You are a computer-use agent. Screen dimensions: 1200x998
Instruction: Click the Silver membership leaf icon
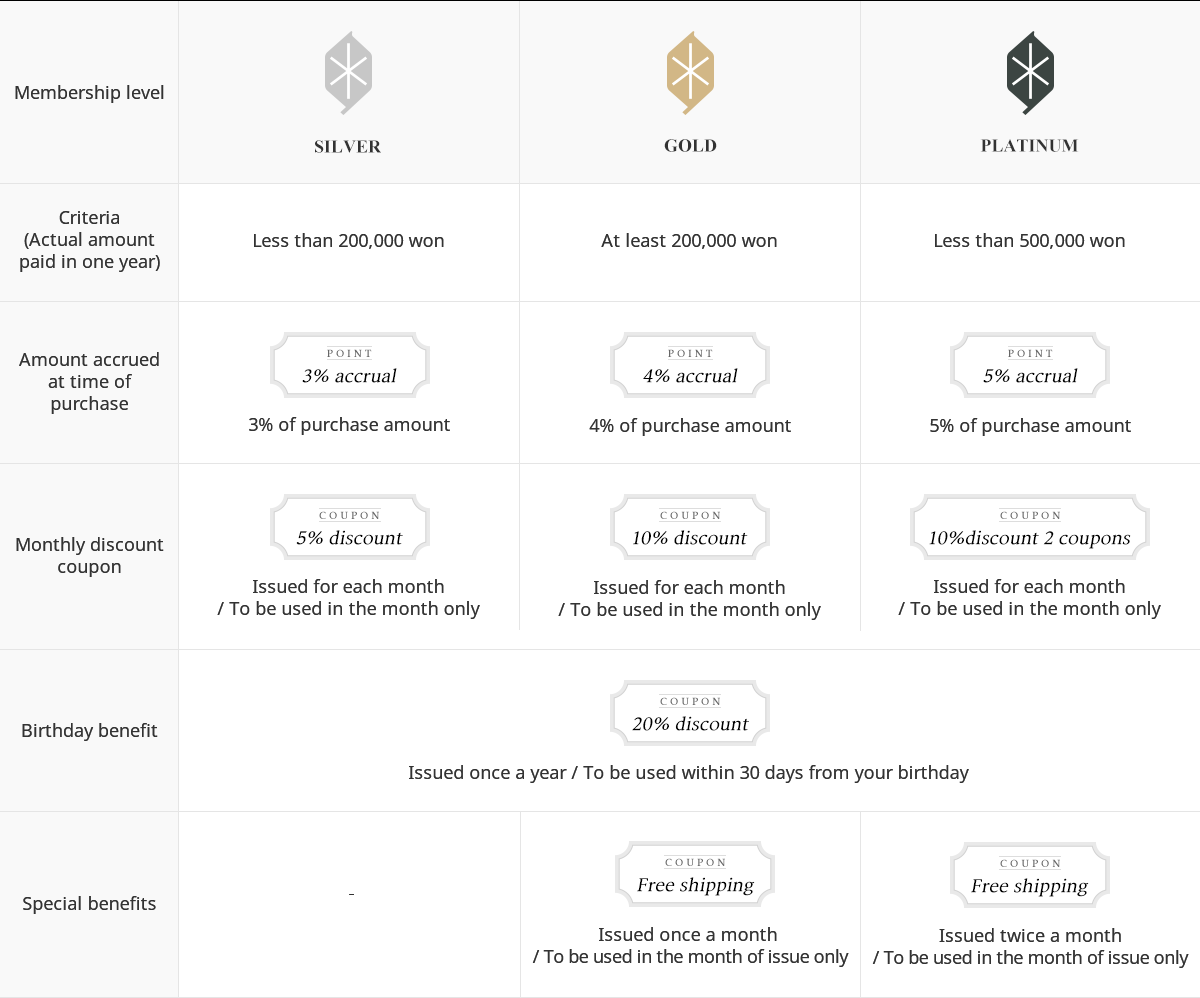[x=348, y=72]
